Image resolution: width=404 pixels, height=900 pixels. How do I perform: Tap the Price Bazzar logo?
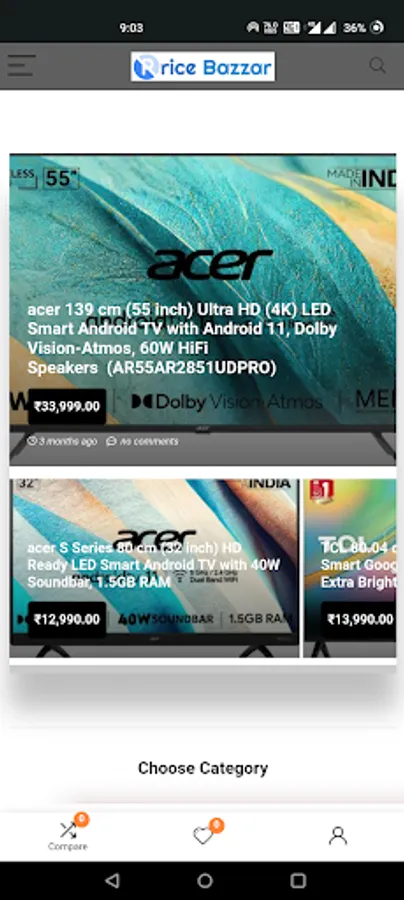click(203, 67)
